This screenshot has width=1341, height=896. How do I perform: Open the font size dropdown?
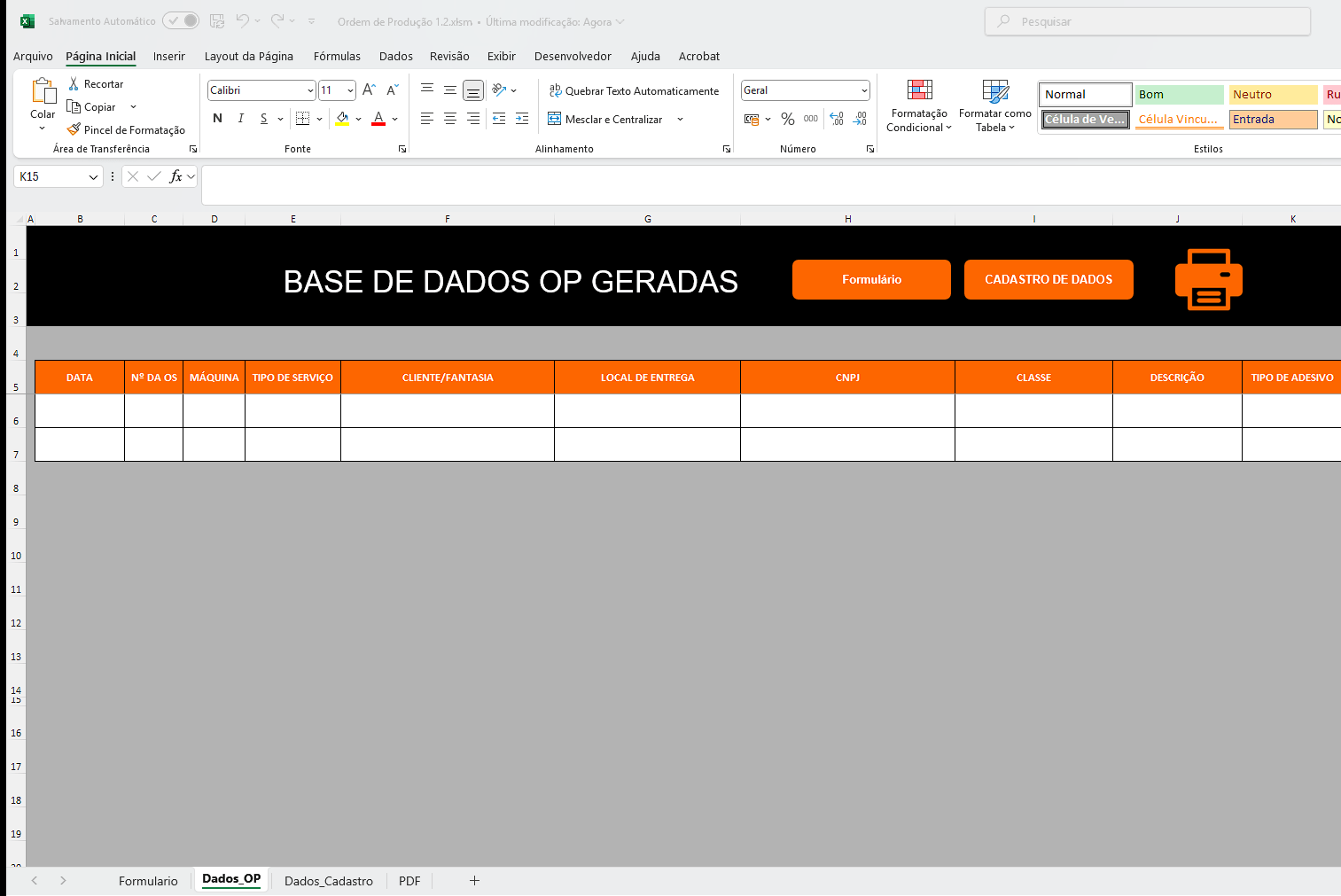coord(350,90)
